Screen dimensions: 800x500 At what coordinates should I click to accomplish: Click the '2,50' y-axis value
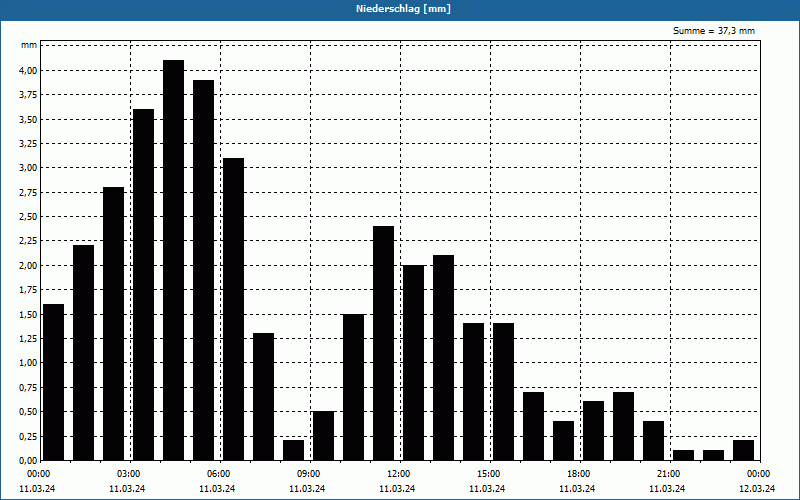point(29,217)
